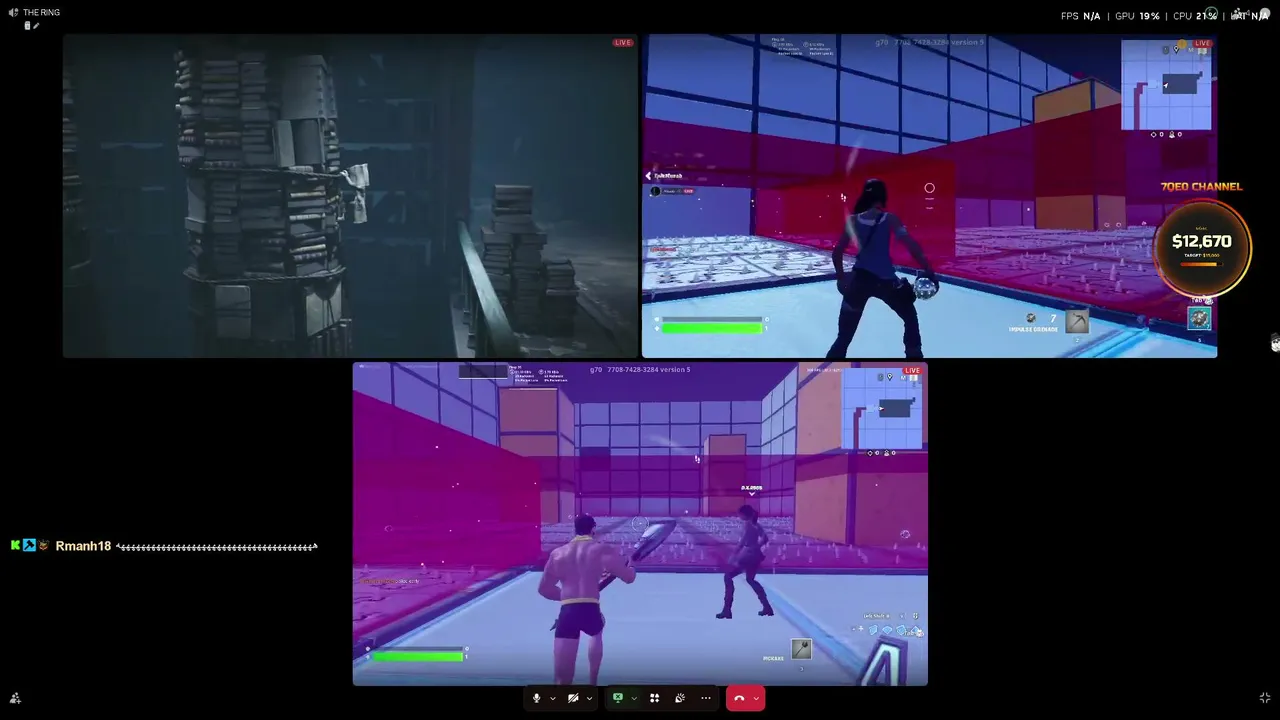Open more call options menu
The image size is (1280, 720).
pos(706,698)
